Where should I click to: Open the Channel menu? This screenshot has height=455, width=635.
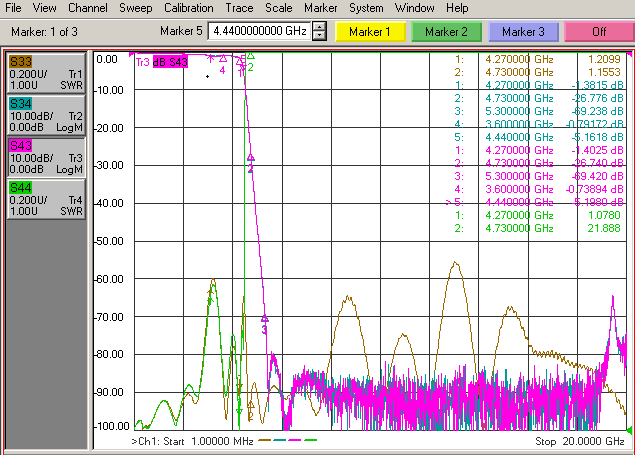88,8
